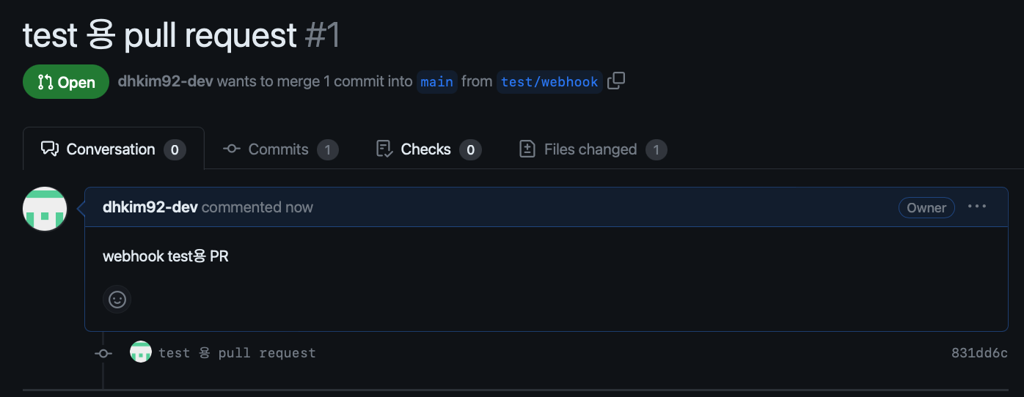1024x397 pixels.
Task: Switch to the Commits tab
Action: pos(280,150)
